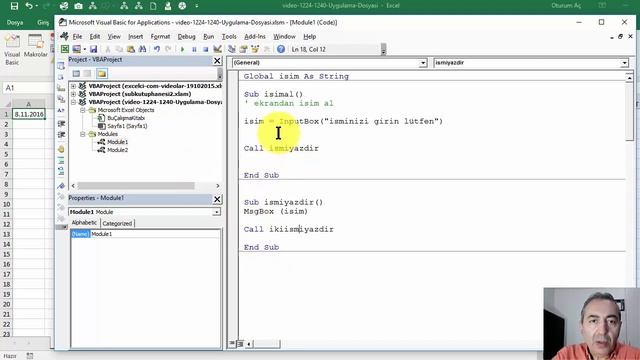Click the Paste icon in VBA toolbar
The height and width of the screenshot is (360, 640).
click(x=131, y=49)
